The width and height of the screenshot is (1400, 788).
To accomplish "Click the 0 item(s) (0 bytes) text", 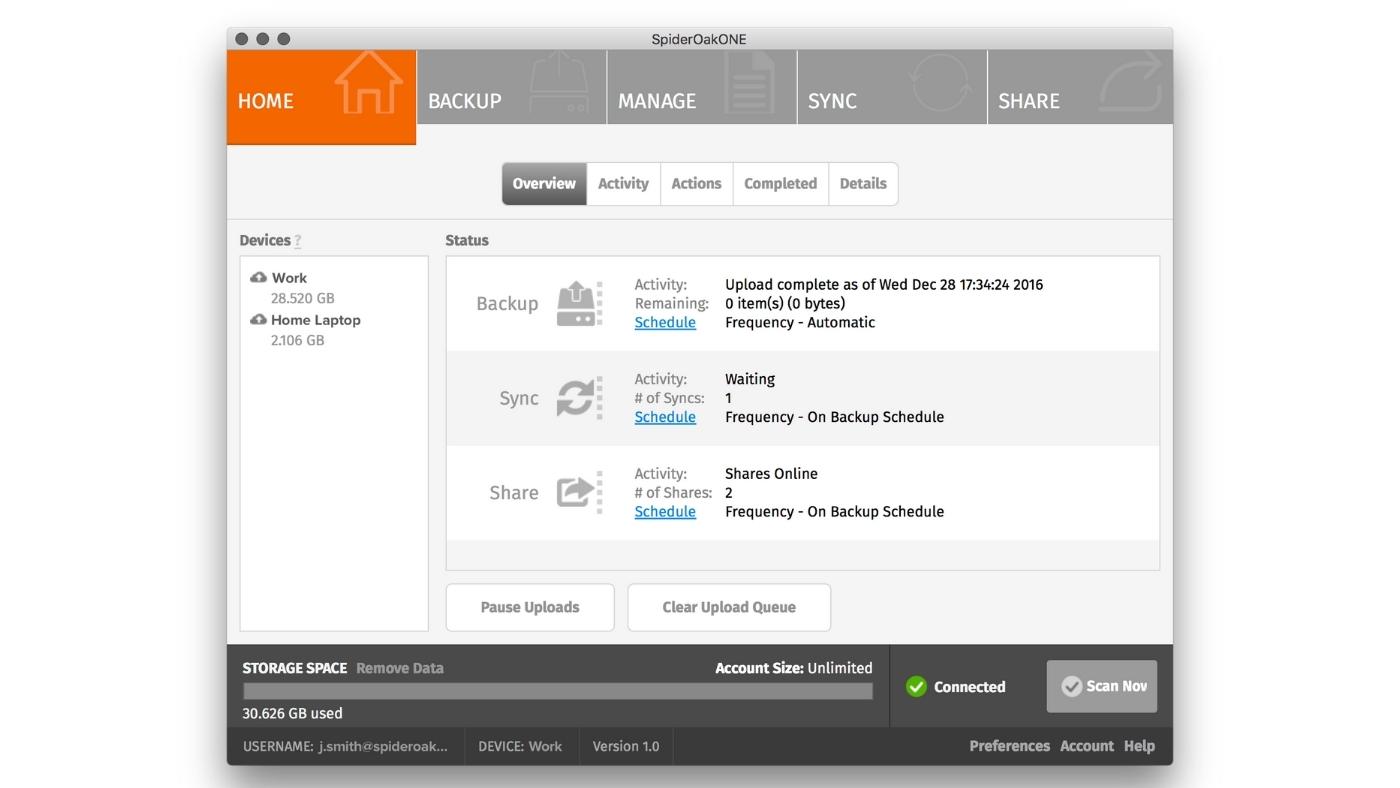I will click(785, 303).
